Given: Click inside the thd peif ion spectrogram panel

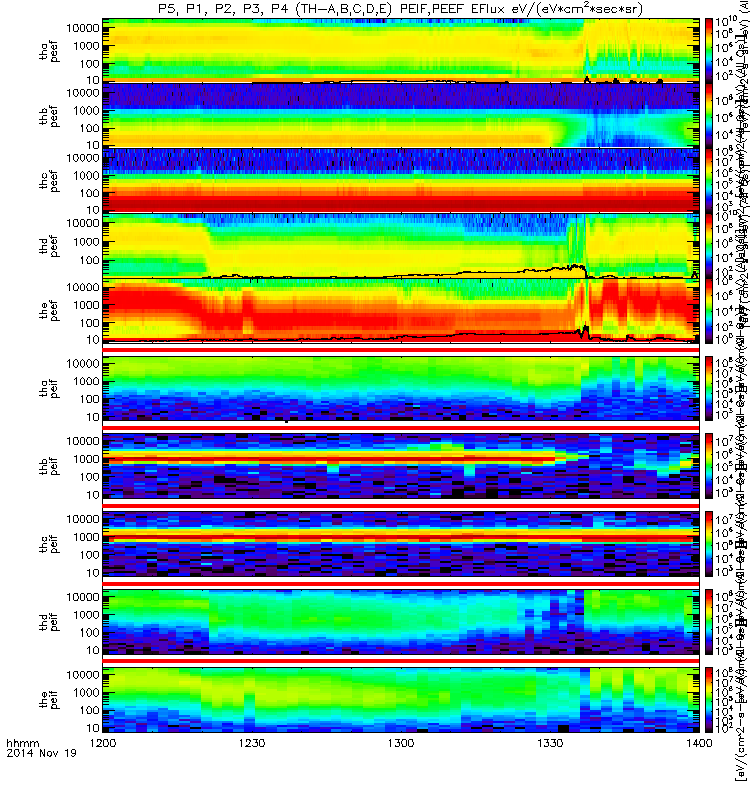Looking at the screenshot, I should [401, 621].
